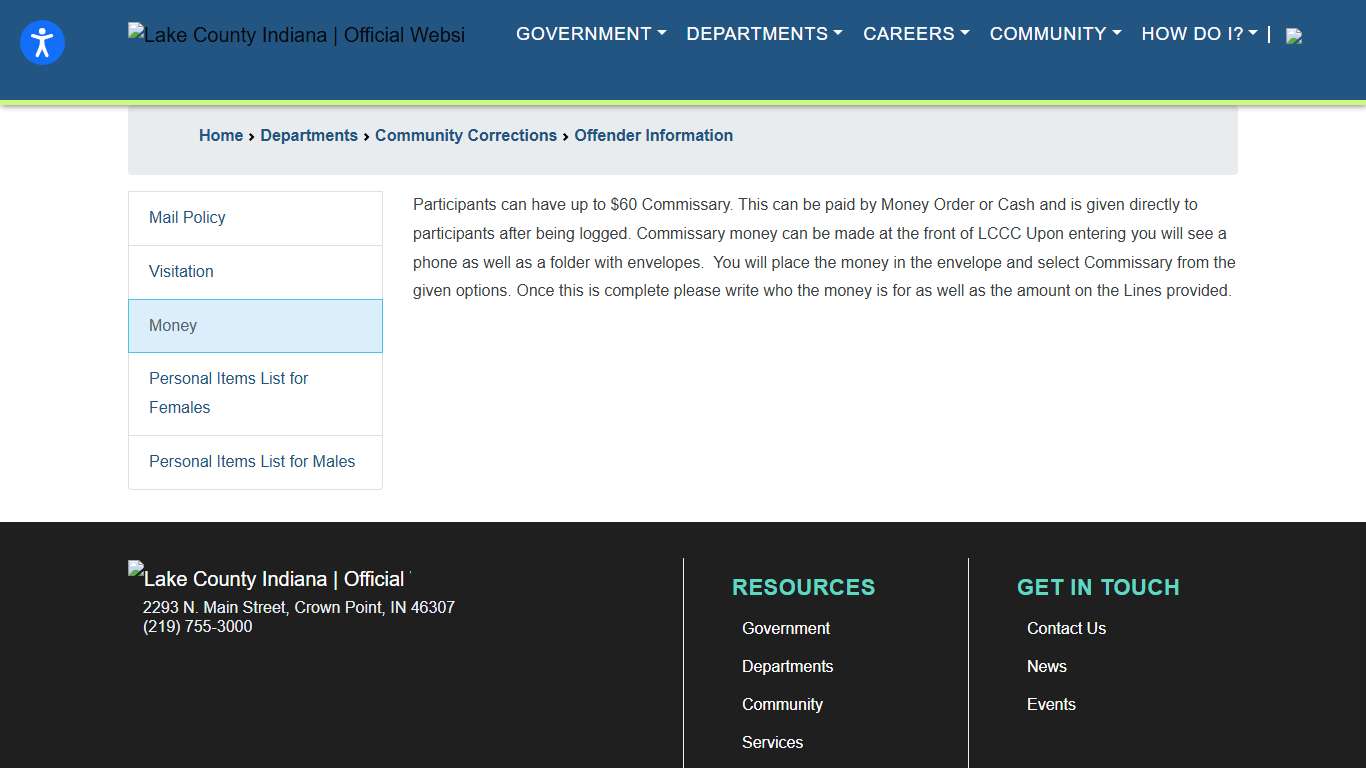Open Contact Us in the footer
The height and width of the screenshot is (768, 1366).
click(1066, 629)
